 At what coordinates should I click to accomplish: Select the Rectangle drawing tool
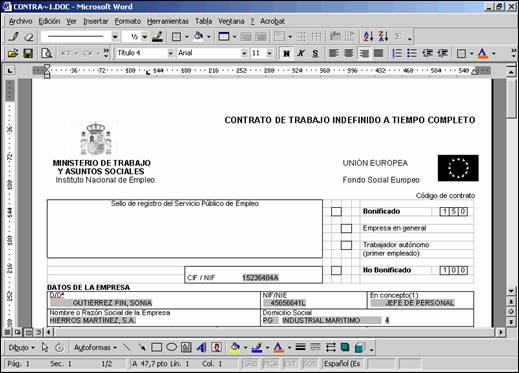[x=156, y=348]
